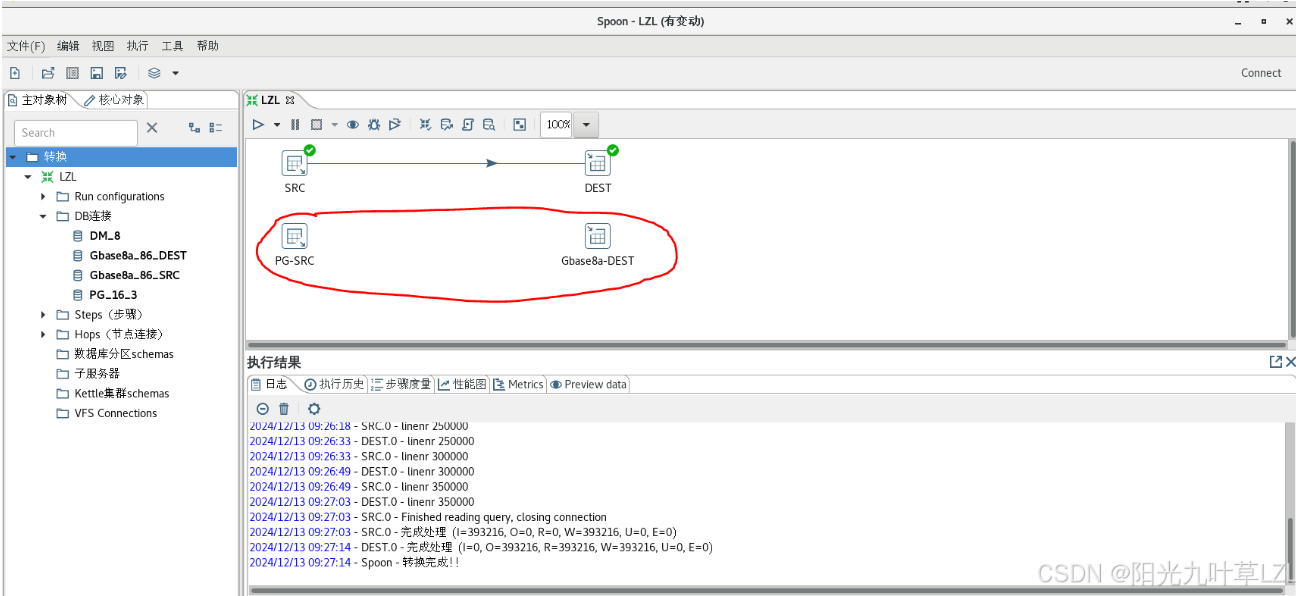This screenshot has width=1296, height=596.
Task: Save the transformation with the disk icon
Action: [x=97, y=73]
